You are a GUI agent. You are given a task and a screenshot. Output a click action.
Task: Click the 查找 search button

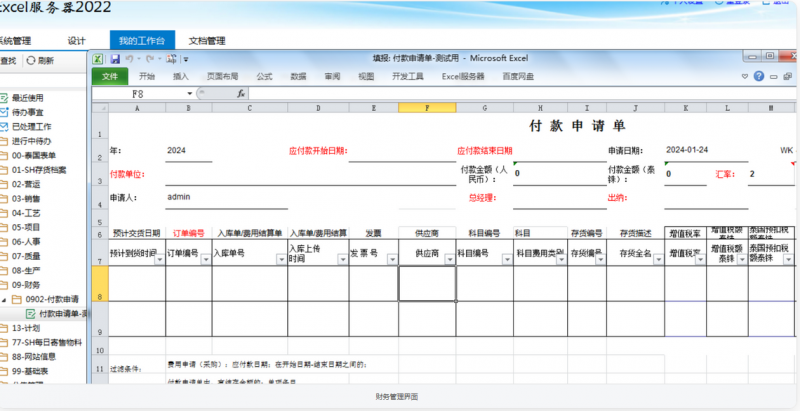click(8, 61)
